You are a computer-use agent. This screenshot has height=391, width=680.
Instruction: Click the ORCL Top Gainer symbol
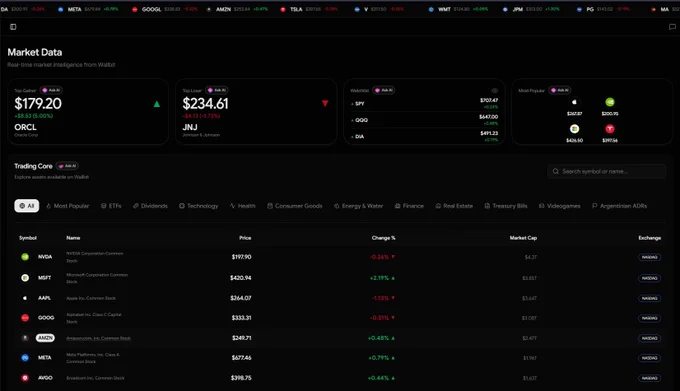pos(26,127)
